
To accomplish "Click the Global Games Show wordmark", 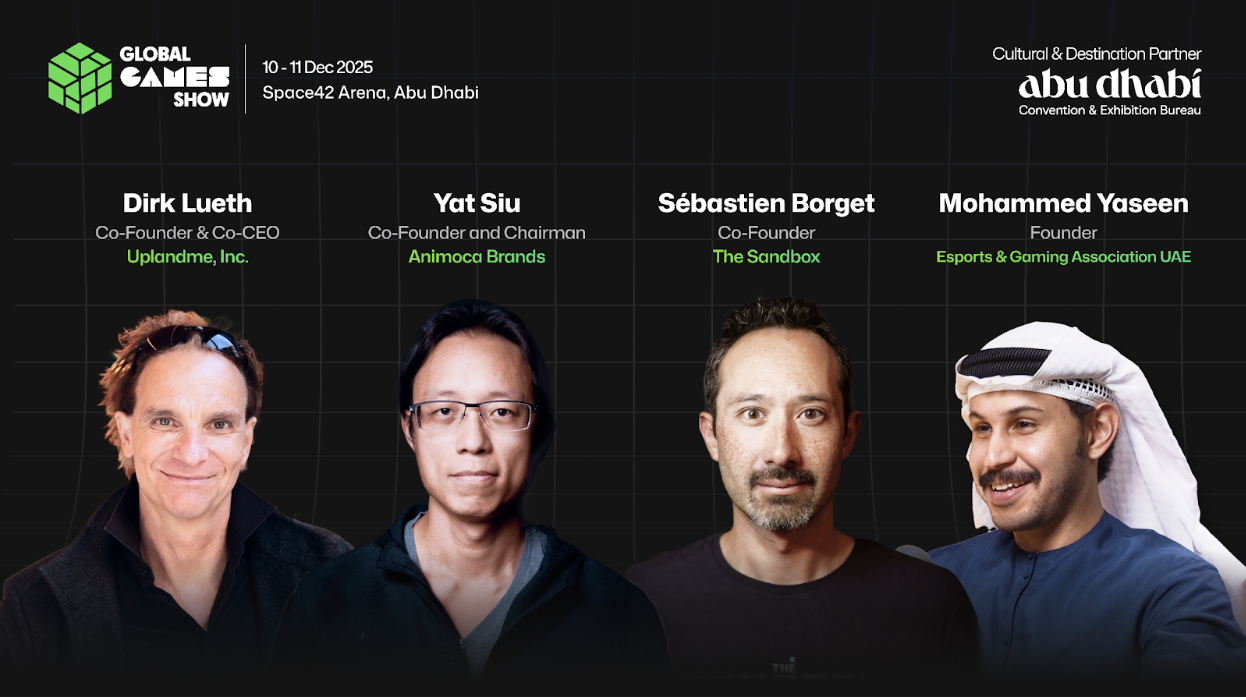I will (175, 77).
